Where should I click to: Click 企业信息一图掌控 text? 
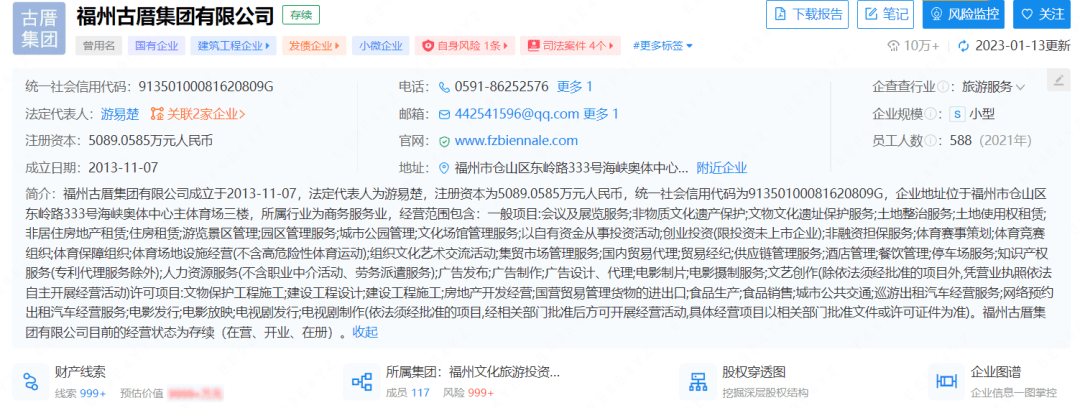click(1013, 394)
